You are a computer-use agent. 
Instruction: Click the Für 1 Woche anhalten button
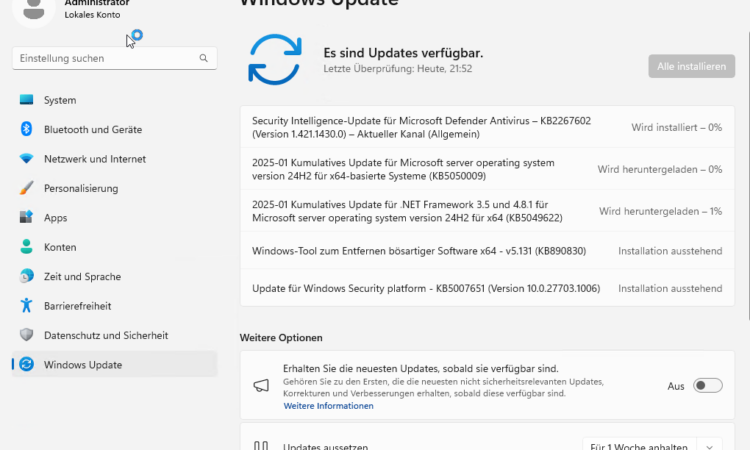tap(639, 447)
